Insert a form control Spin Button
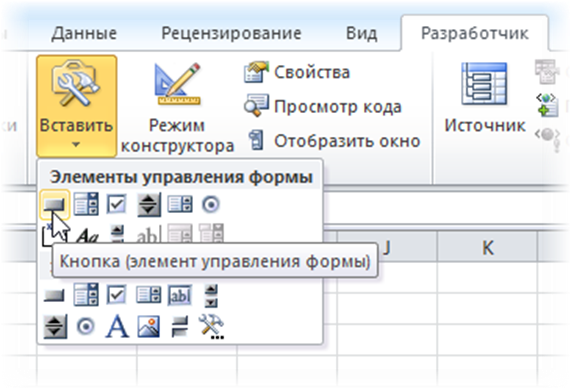The width and height of the screenshot is (571, 389). 149,205
